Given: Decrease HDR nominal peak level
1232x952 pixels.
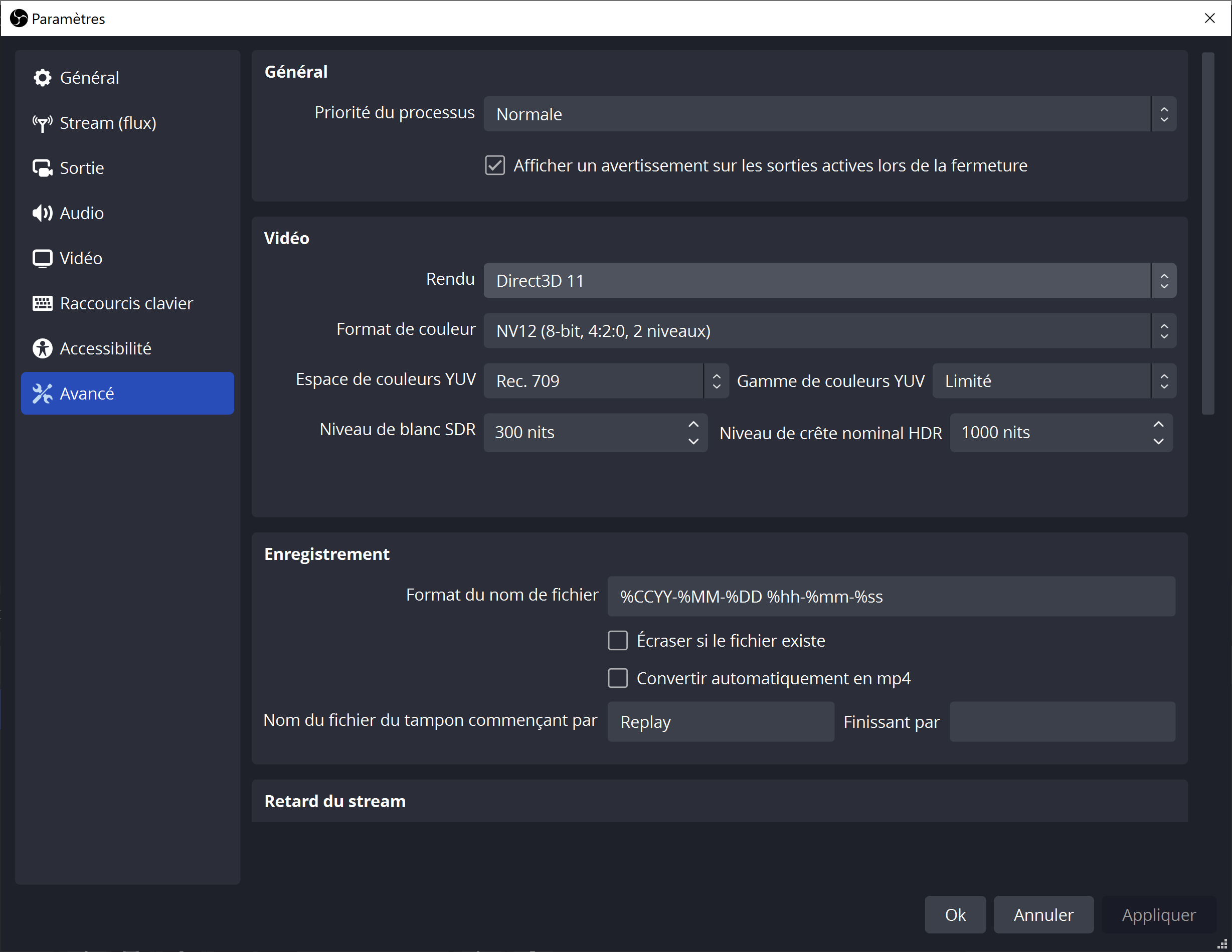Looking at the screenshot, I should tap(1158, 442).
